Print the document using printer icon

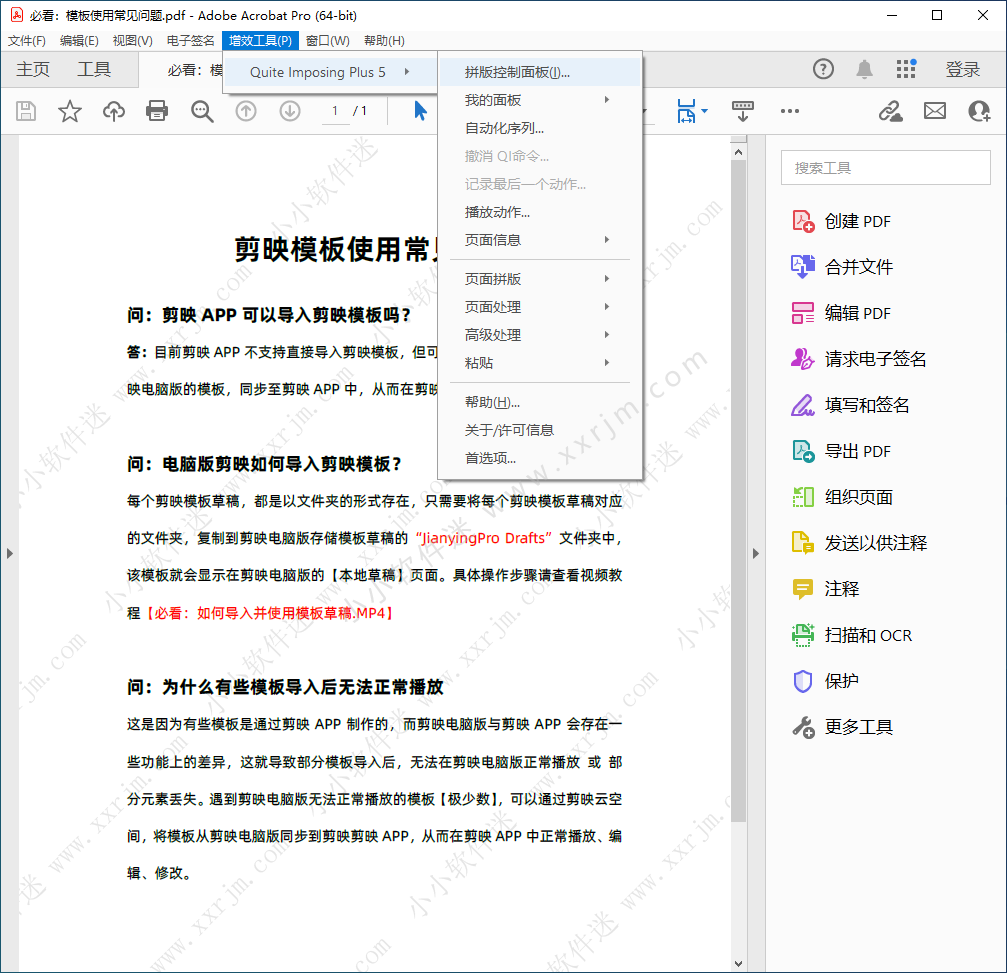(157, 111)
